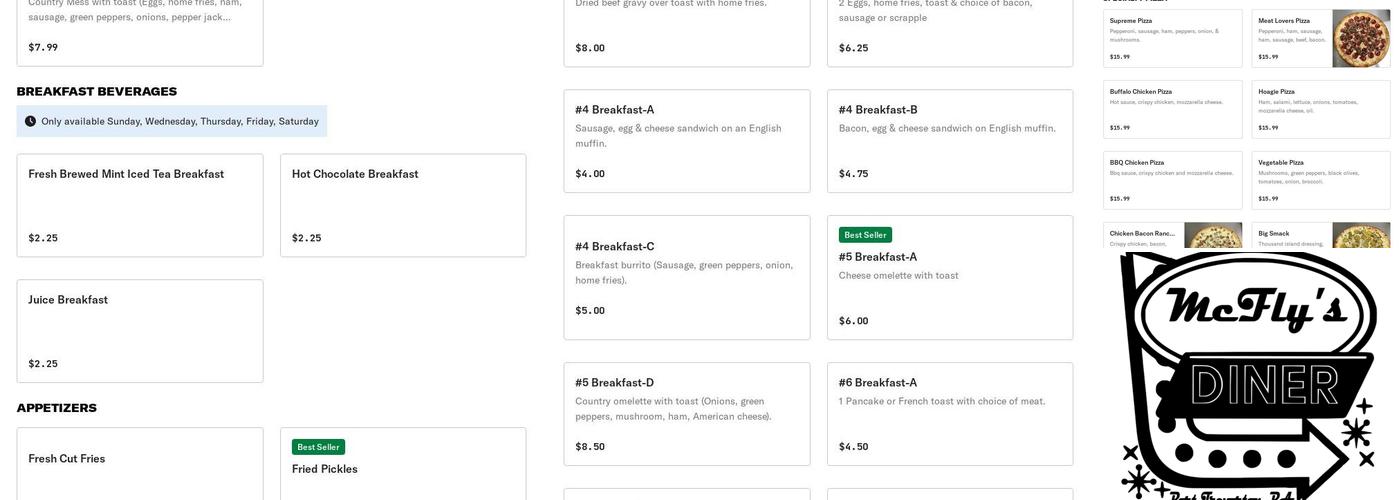The width and height of the screenshot is (1400, 500).
Task: Click the clock icon in availability notice
Action: [x=30, y=121]
